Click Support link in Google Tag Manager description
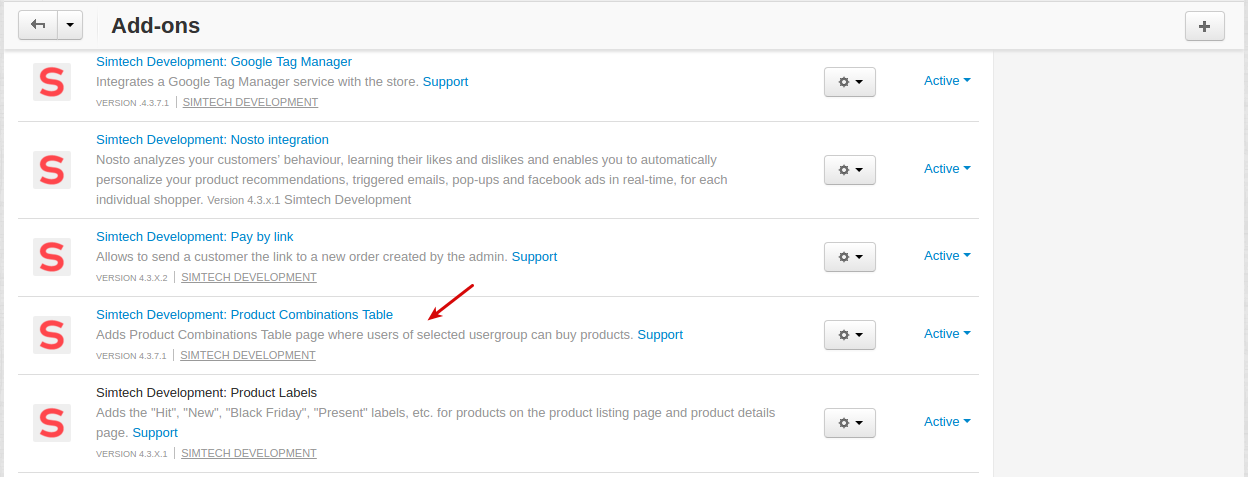 pos(445,82)
